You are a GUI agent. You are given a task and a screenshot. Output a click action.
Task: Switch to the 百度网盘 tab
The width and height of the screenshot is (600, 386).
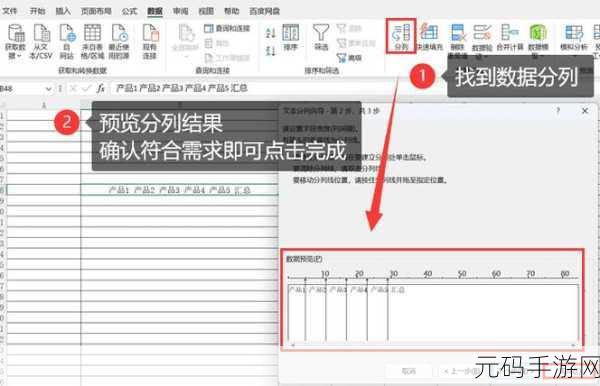click(x=264, y=11)
